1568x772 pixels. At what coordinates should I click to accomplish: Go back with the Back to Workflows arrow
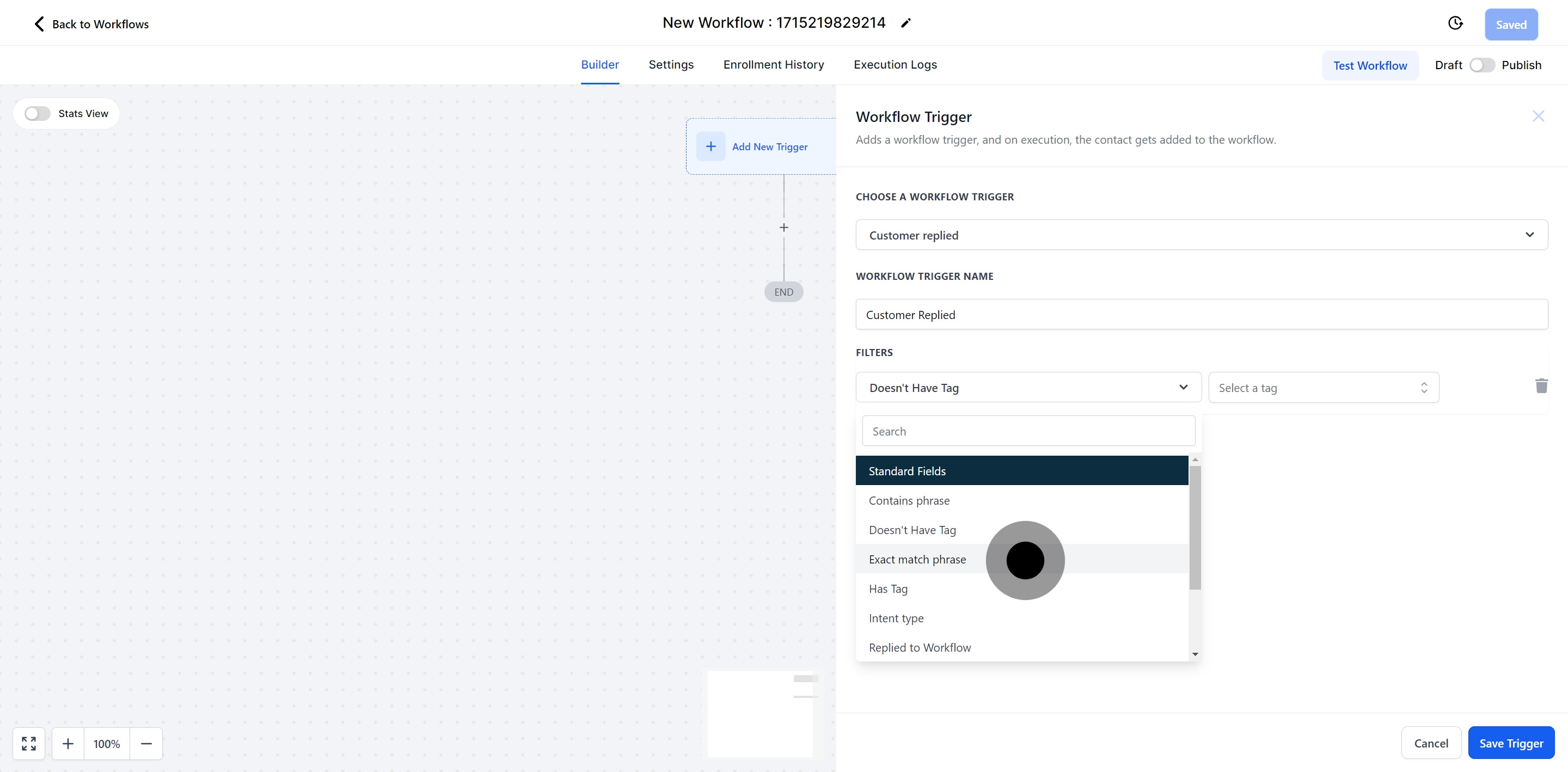coord(39,24)
